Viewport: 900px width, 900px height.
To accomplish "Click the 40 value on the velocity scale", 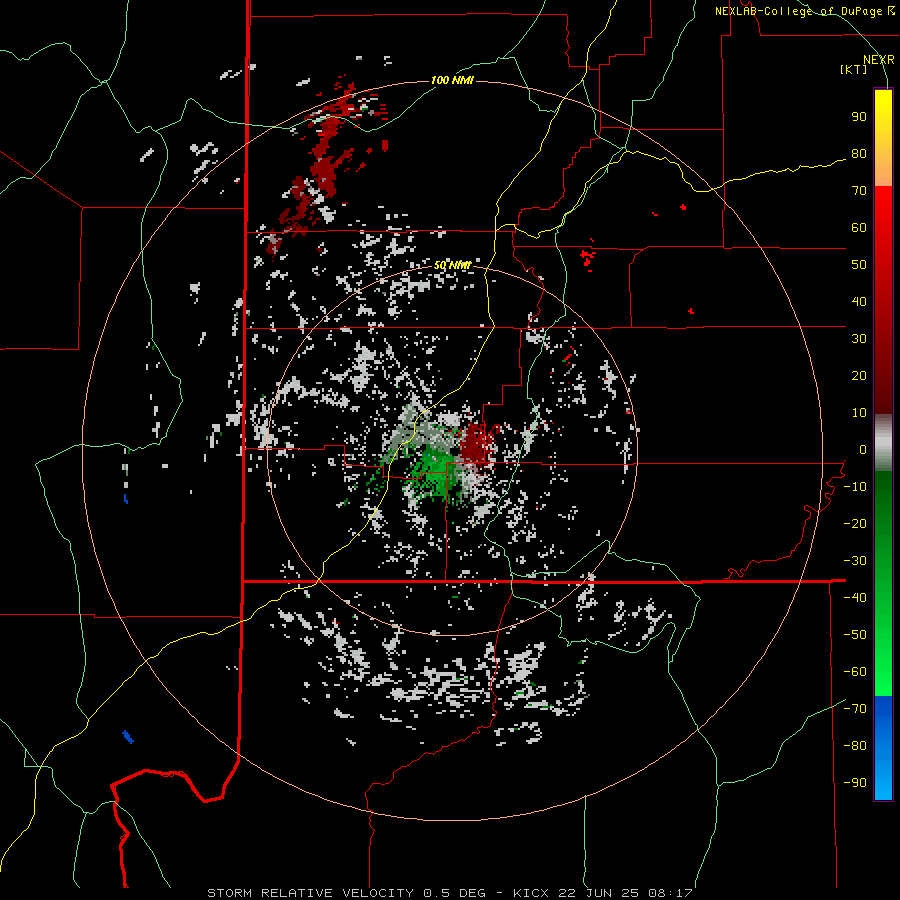I will 859,301.
